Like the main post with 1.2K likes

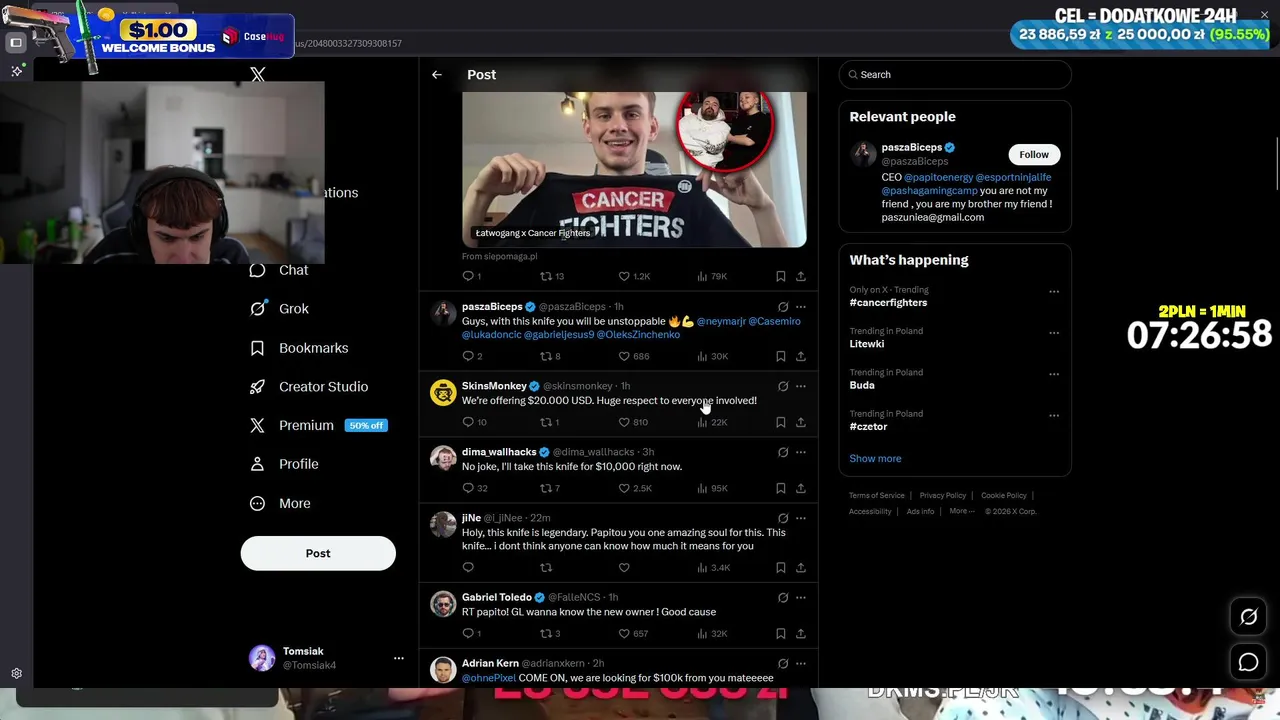[x=624, y=276]
